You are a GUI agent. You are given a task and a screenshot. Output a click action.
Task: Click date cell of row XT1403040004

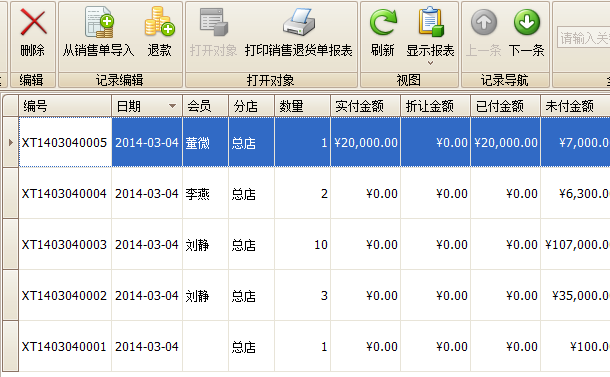coord(147,193)
